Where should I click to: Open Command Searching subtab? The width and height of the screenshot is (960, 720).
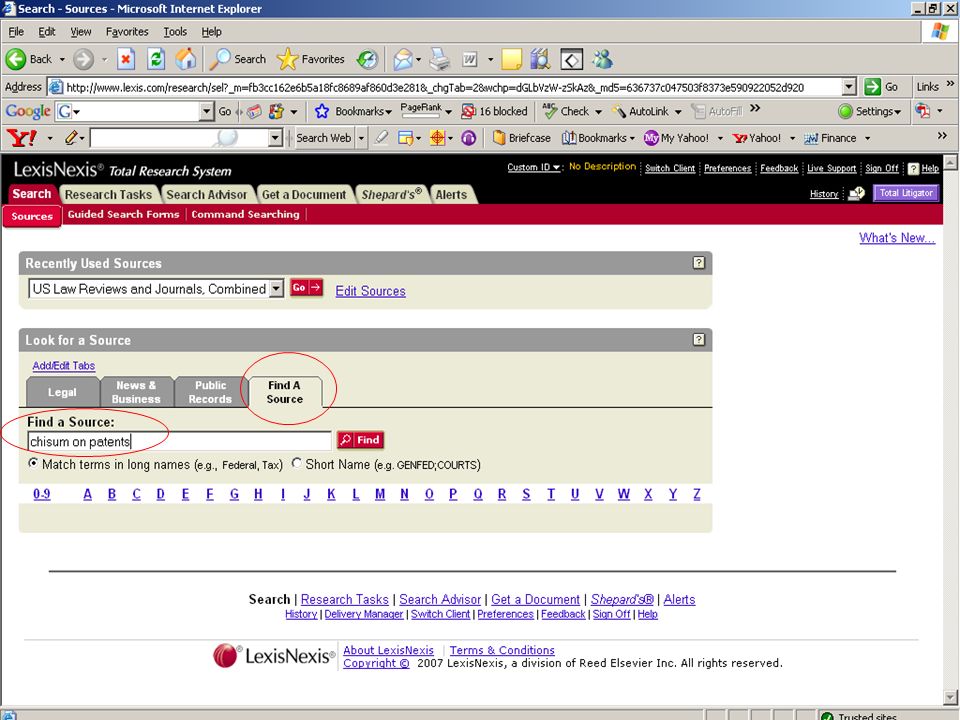point(246,214)
